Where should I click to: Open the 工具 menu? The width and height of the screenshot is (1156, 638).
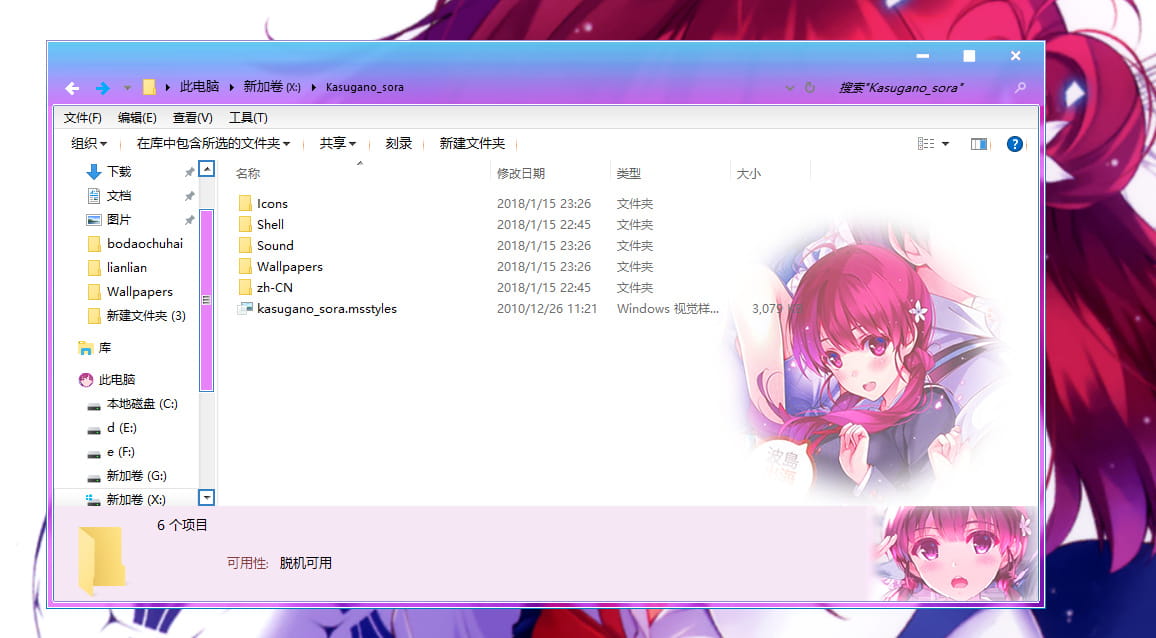[x=248, y=117]
